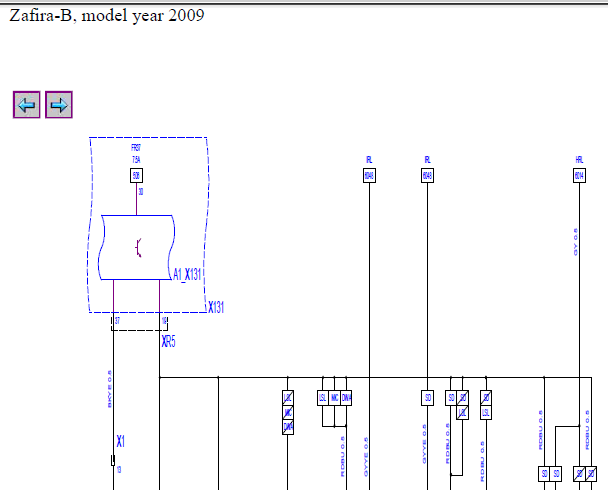
Task: Click the XR5 connector label
Action: point(168,342)
